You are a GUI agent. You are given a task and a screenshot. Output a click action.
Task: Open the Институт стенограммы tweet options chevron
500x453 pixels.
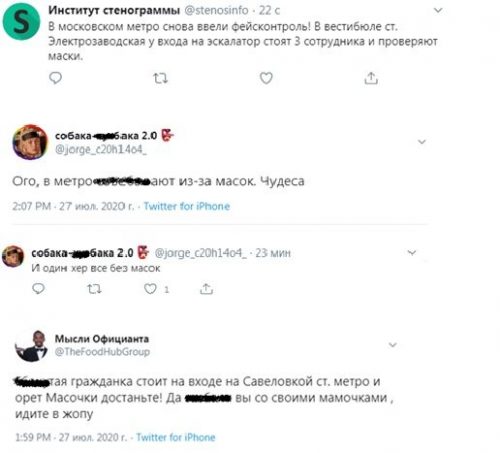(438, 10)
